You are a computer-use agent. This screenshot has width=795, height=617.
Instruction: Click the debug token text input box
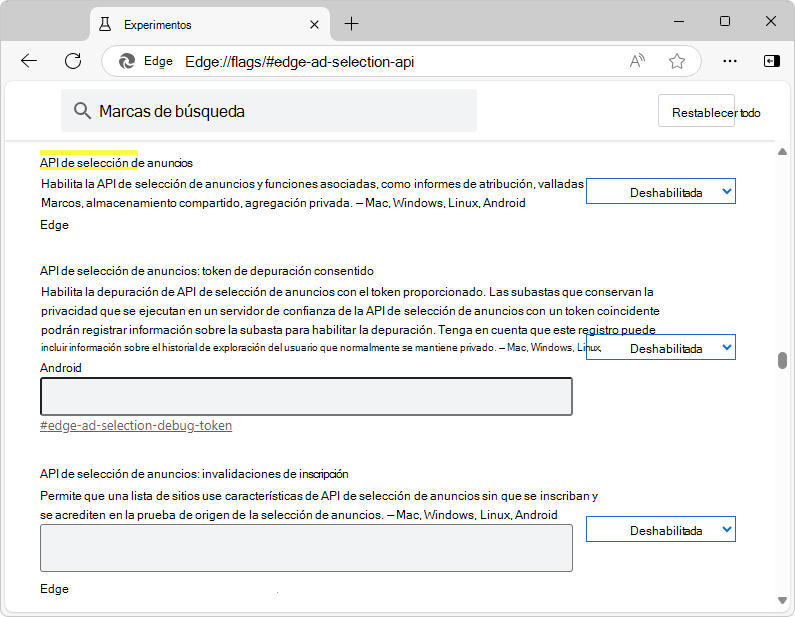(306, 396)
